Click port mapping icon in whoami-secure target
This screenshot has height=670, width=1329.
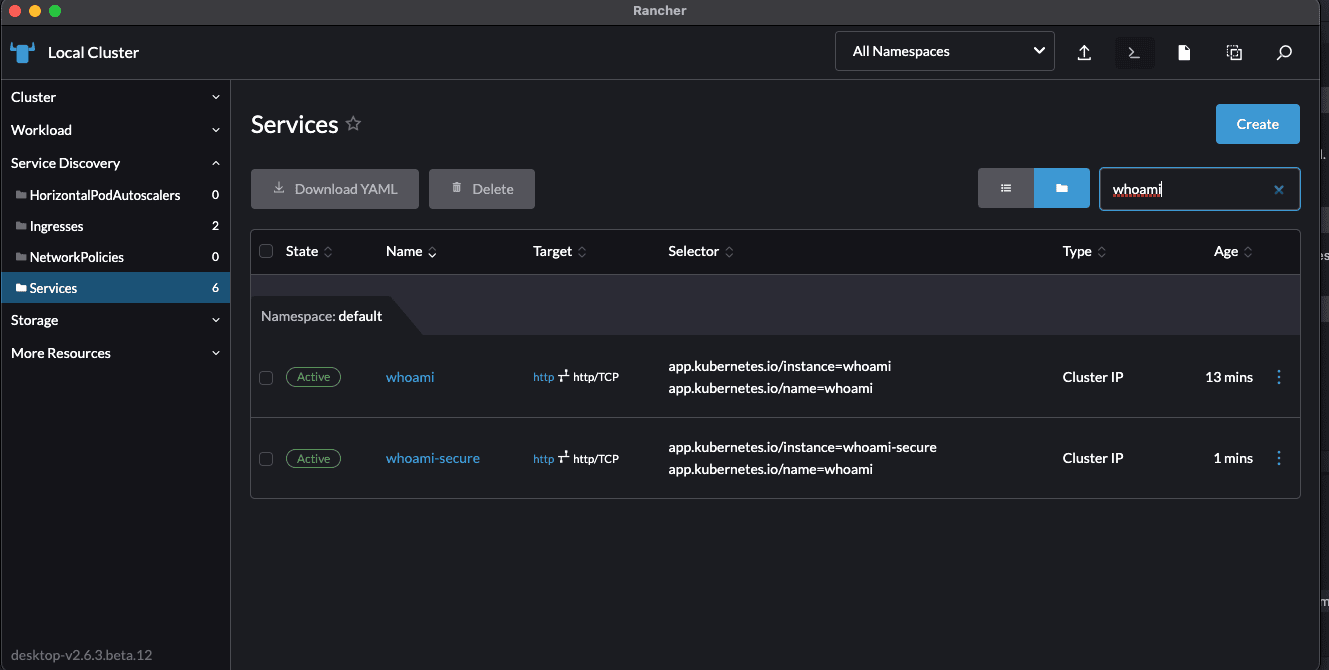tap(564, 458)
